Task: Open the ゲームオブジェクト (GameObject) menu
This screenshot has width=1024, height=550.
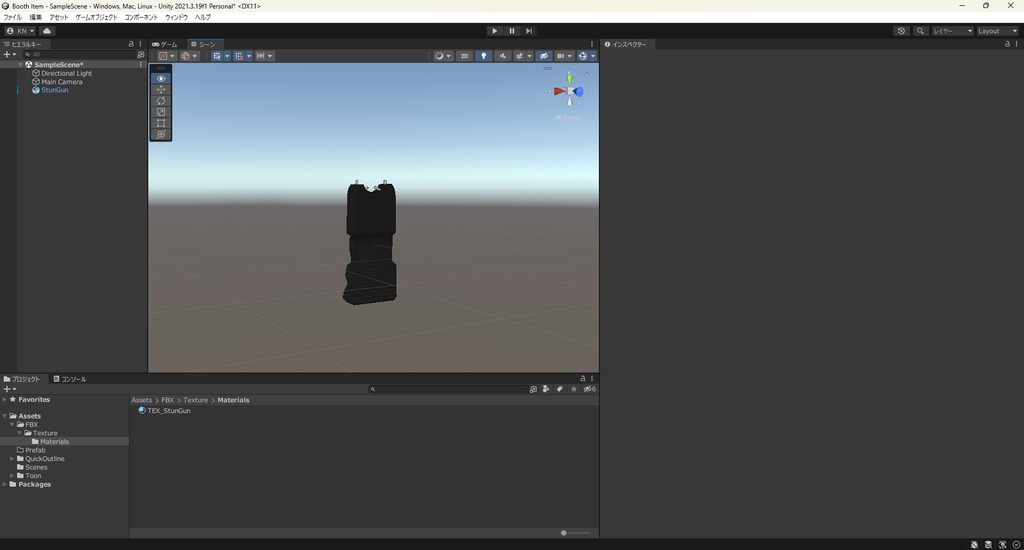Action: click(96, 18)
